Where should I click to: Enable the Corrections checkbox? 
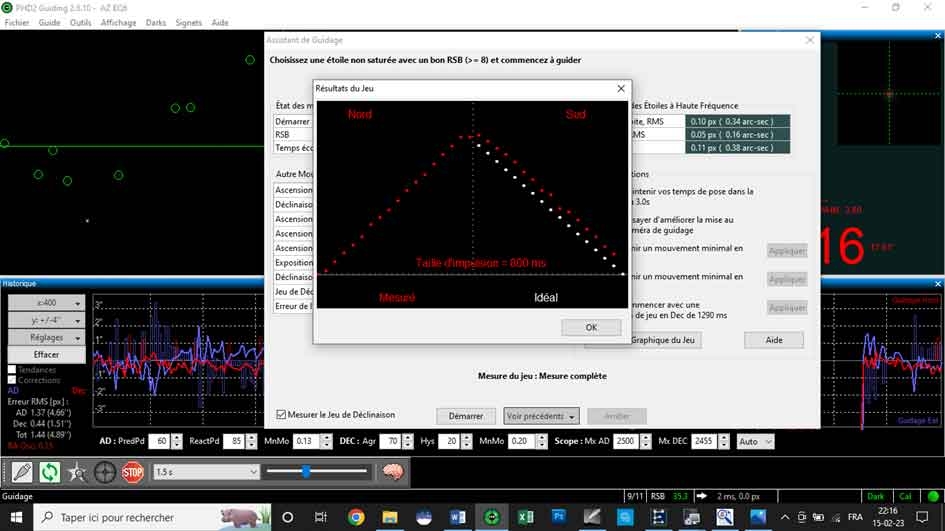coord(12,380)
